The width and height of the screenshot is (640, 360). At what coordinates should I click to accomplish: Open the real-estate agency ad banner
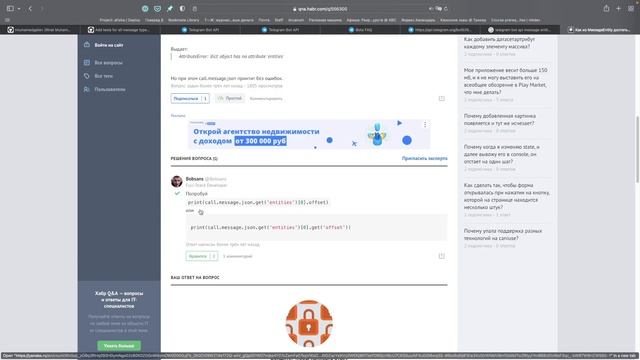click(309, 134)
